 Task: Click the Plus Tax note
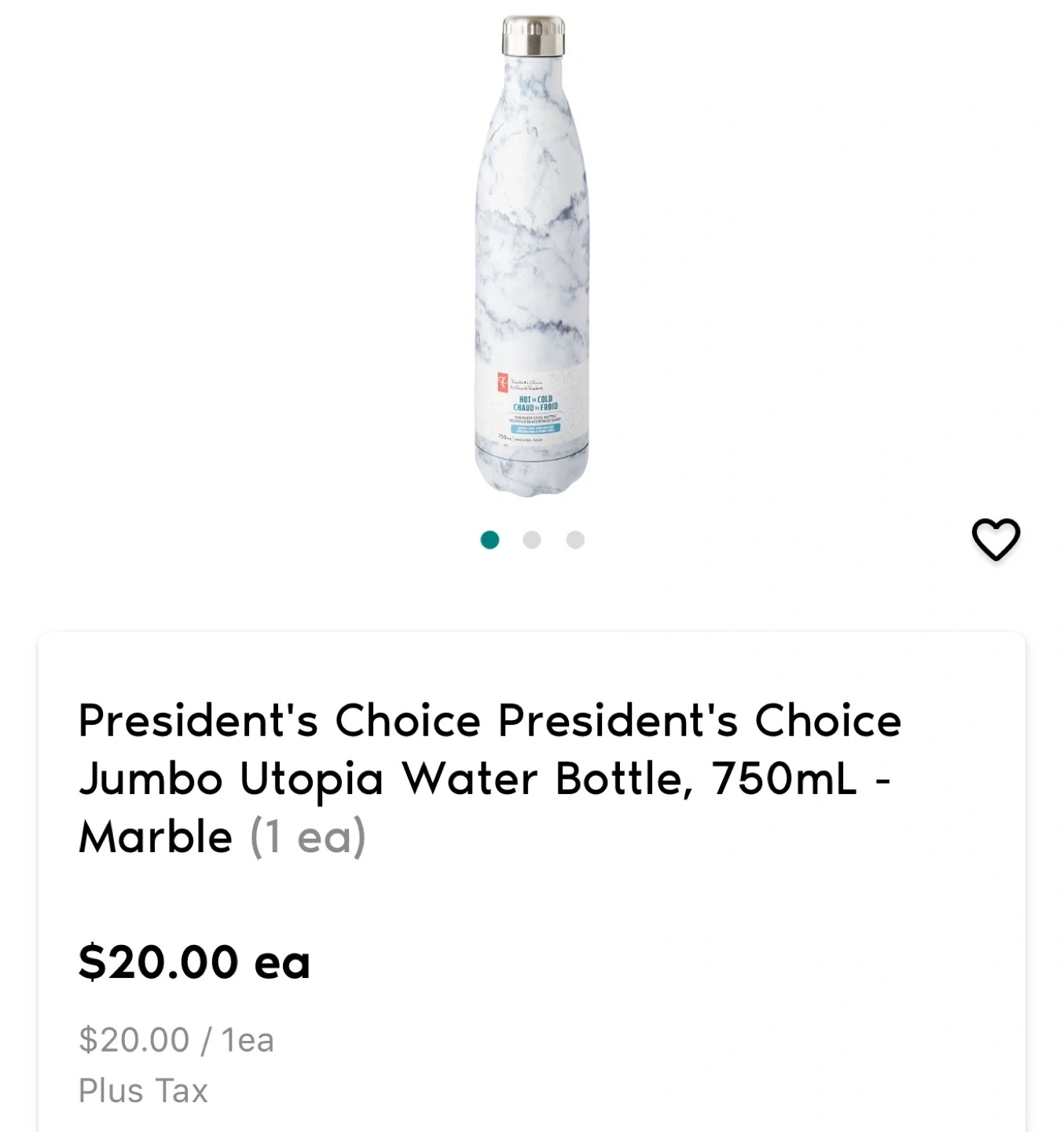pyautogui.click(x=143, y=1091)
